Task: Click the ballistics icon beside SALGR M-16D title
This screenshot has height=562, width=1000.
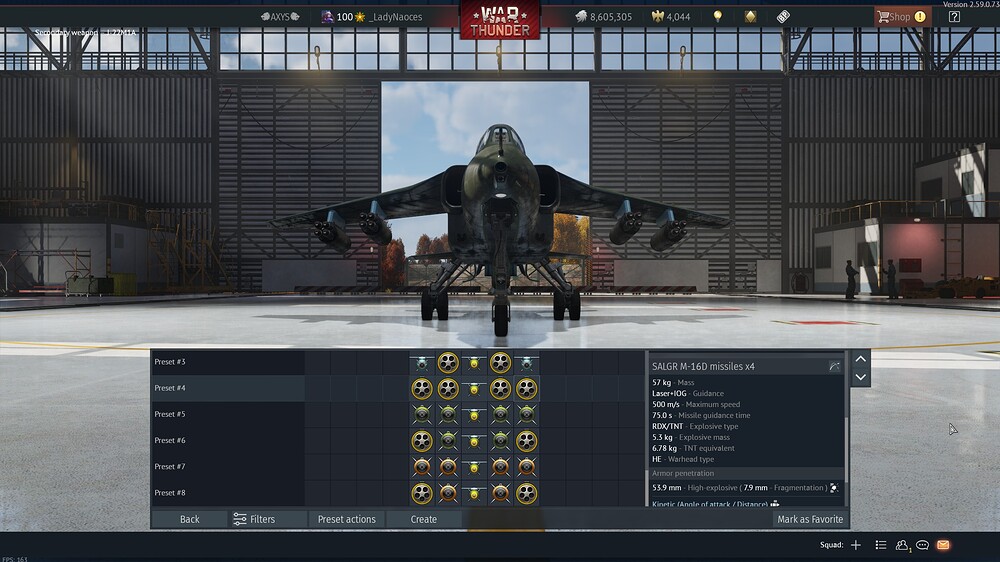Action: pos(834,366)
